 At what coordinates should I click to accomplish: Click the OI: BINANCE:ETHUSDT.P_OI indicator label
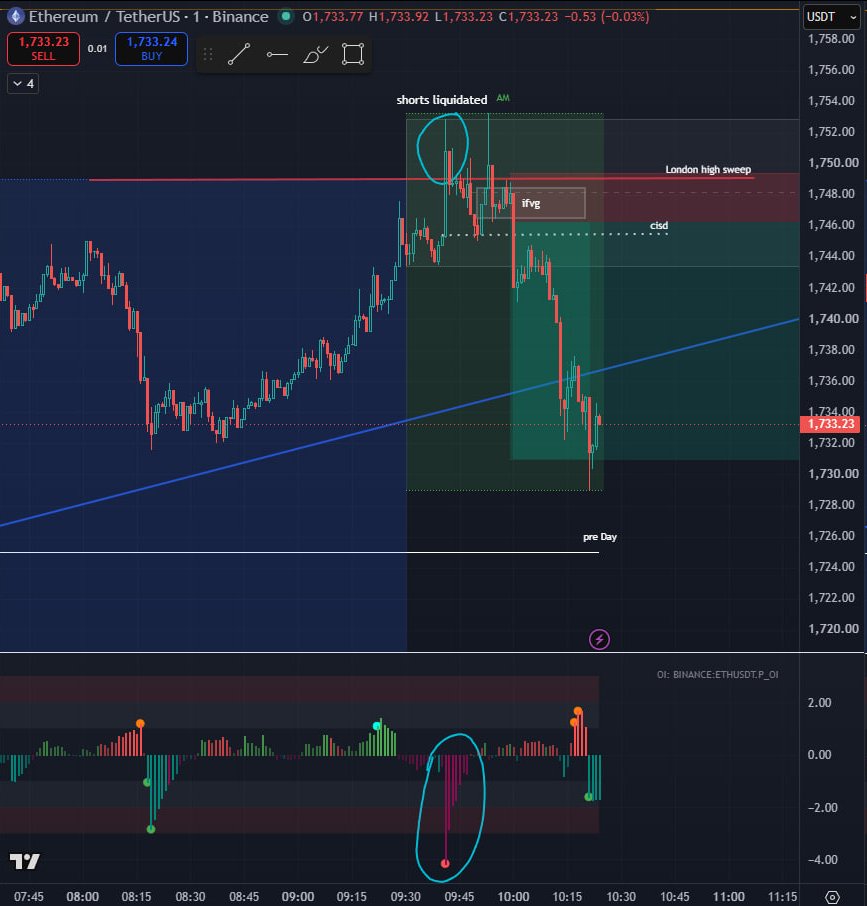[x=717, y=674]
